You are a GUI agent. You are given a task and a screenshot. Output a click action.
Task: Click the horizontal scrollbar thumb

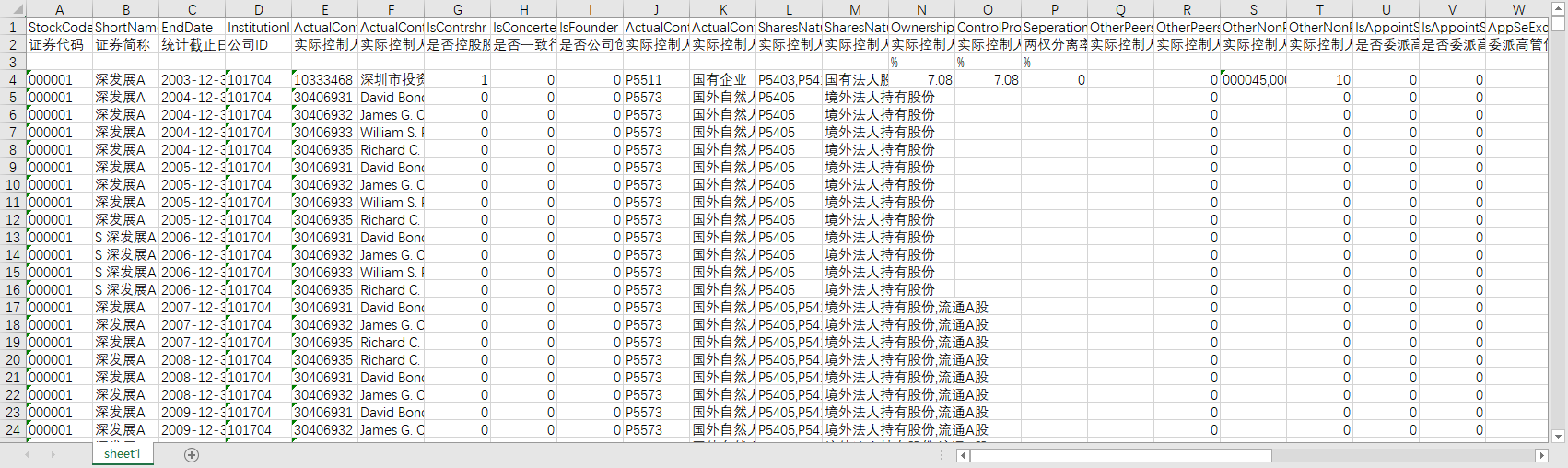click(x=1120, y=455)
